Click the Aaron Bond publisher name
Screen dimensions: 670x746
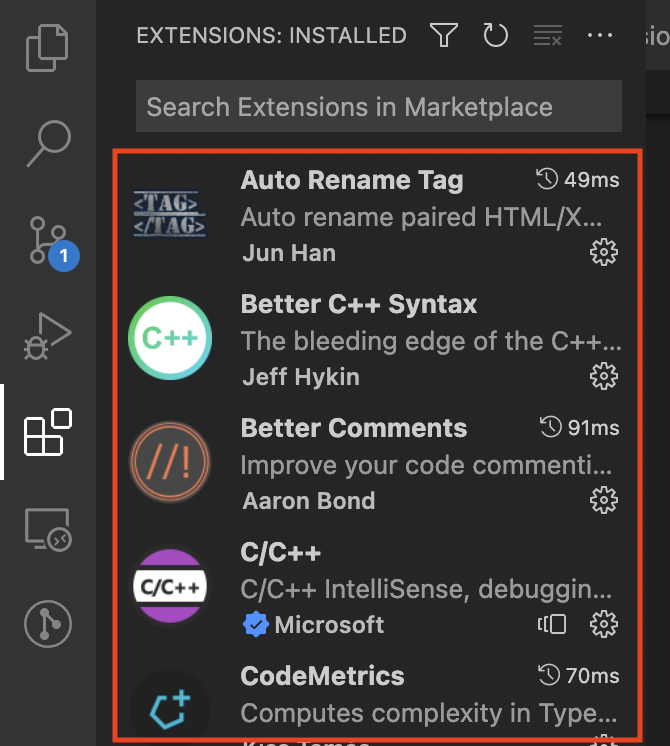pos(309,501)
